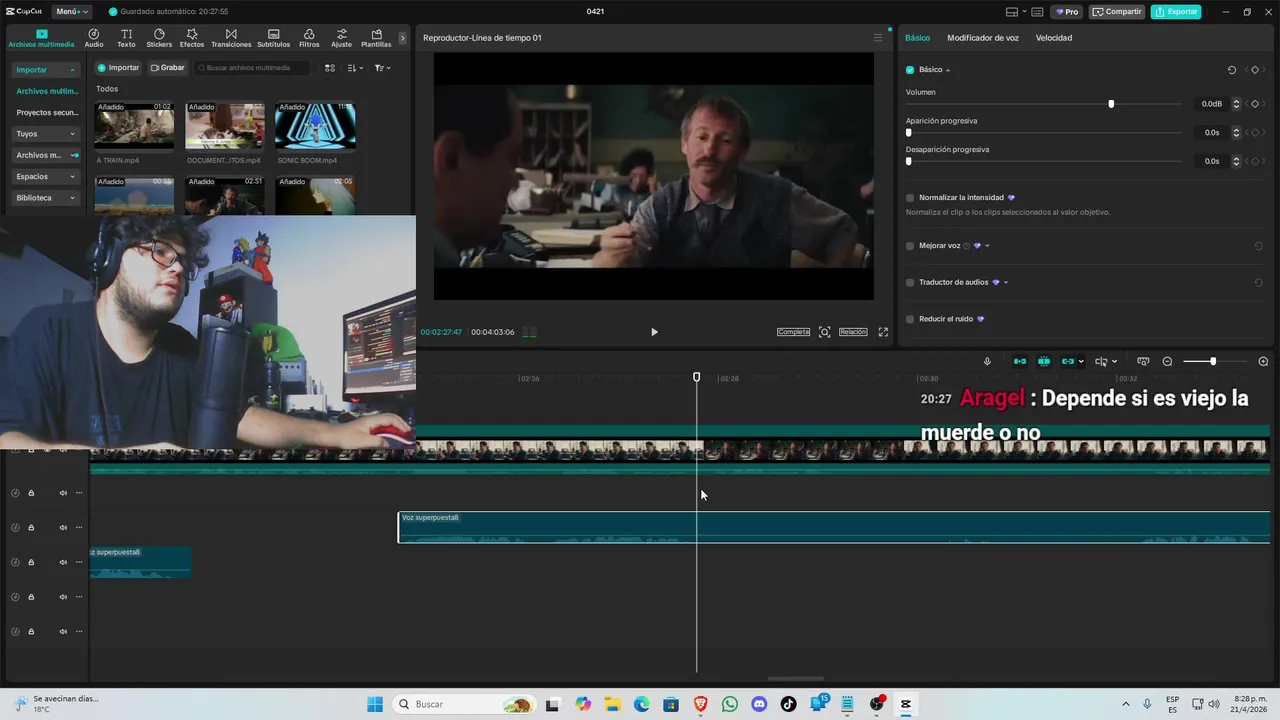Collapse the Importar sidebar section

(46, 70)
